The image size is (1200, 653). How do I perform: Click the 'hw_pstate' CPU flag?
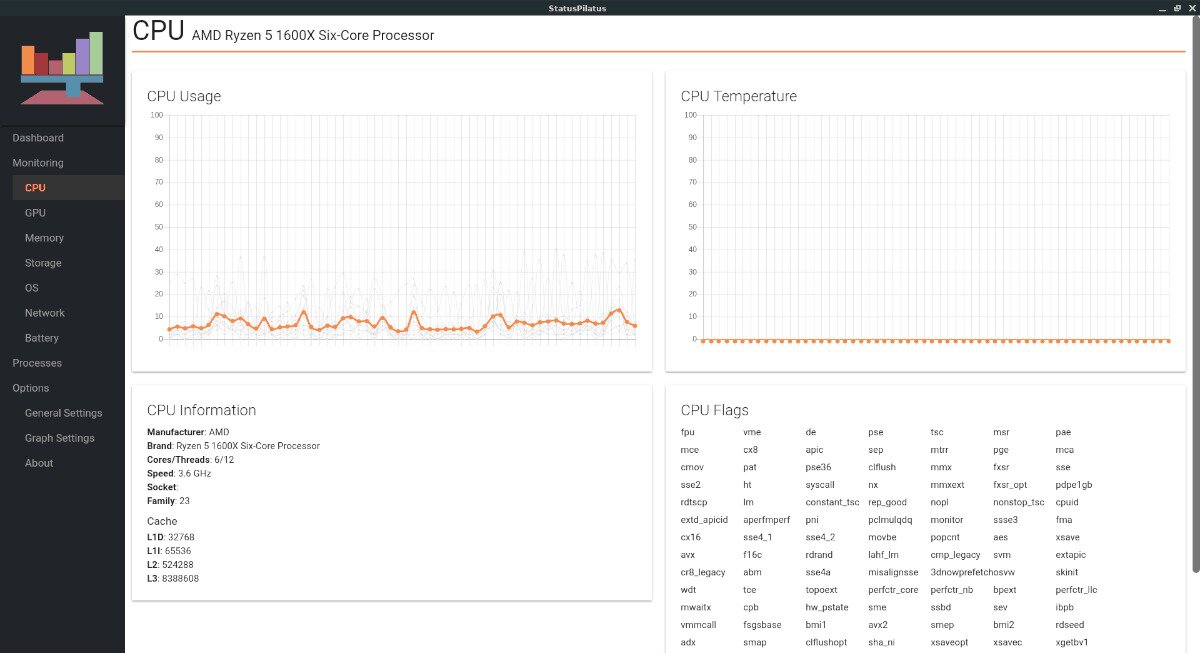click(x=826, y=607)
